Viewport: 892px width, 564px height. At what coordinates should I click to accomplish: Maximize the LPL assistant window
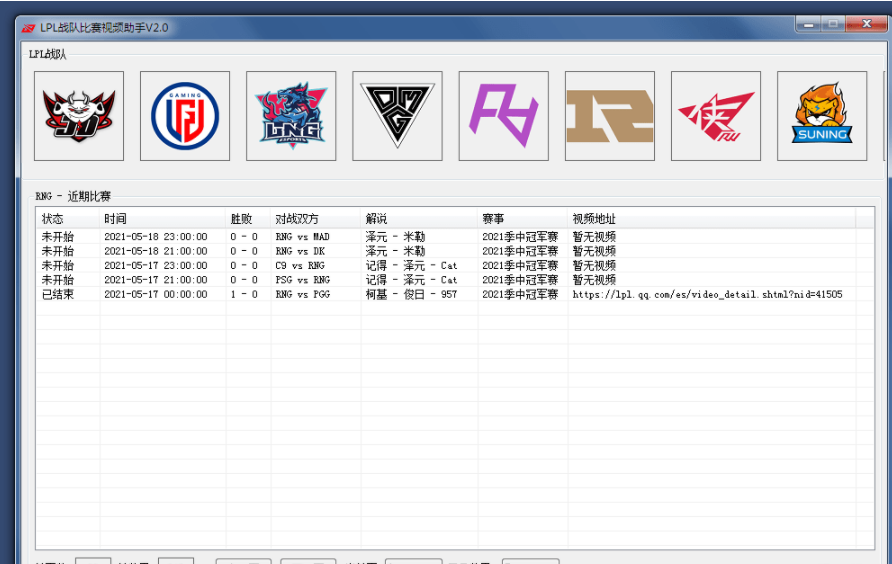[833, 24]
